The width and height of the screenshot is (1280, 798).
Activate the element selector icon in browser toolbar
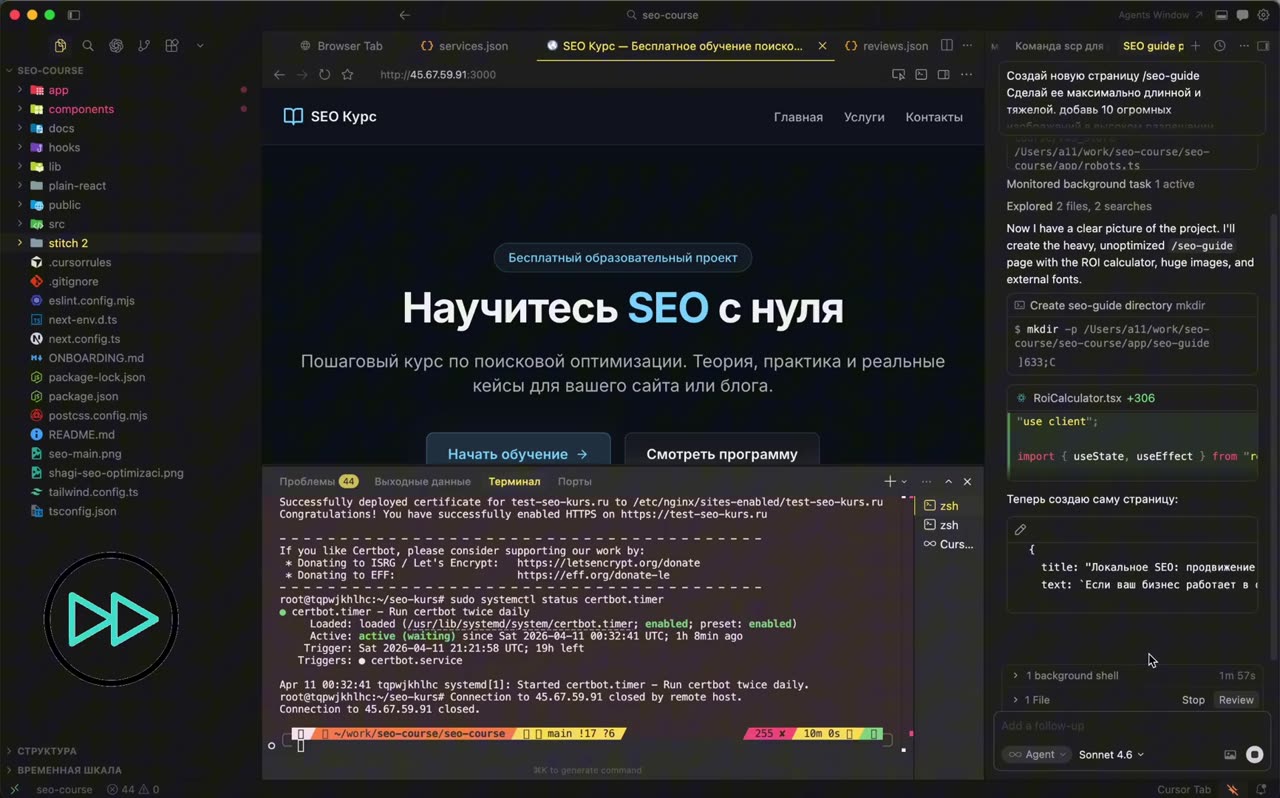click(898, 75)
